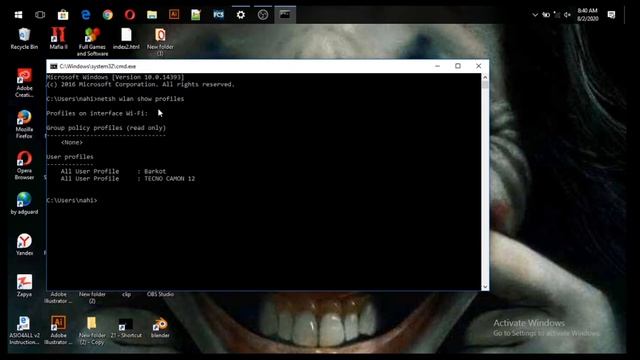
Task: Open the Action Center notifications icon
Action: 611,15
